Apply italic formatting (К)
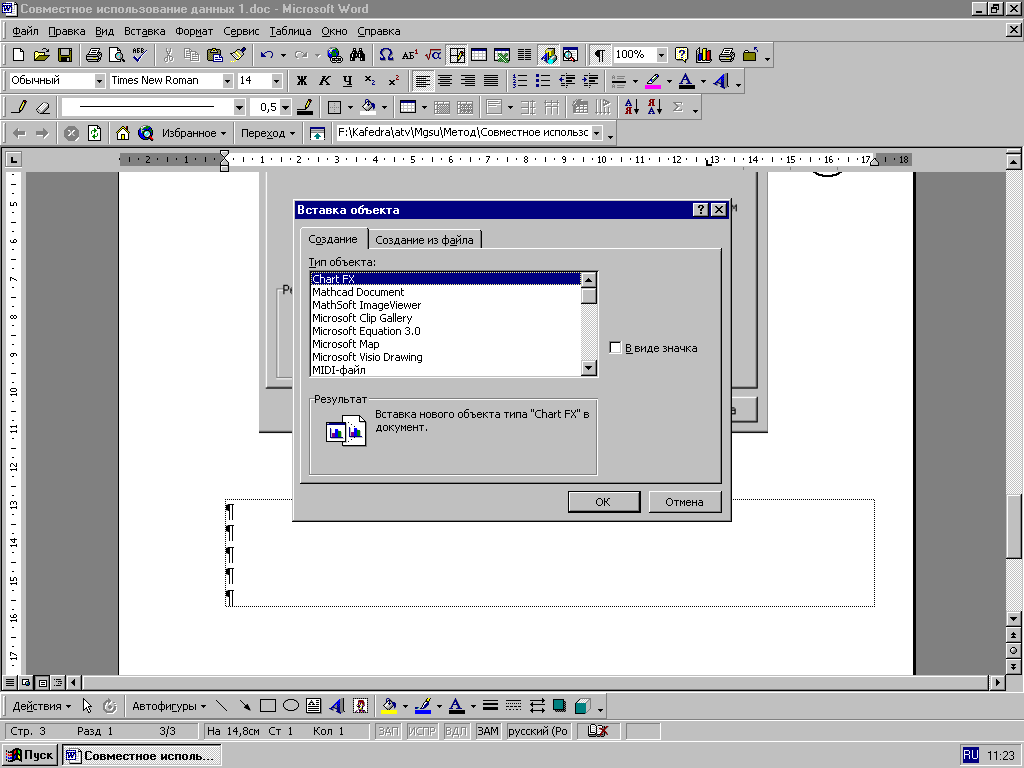The height and width of the screenshot is (768, 1024). pyautogui.click(x=325, y=80)
